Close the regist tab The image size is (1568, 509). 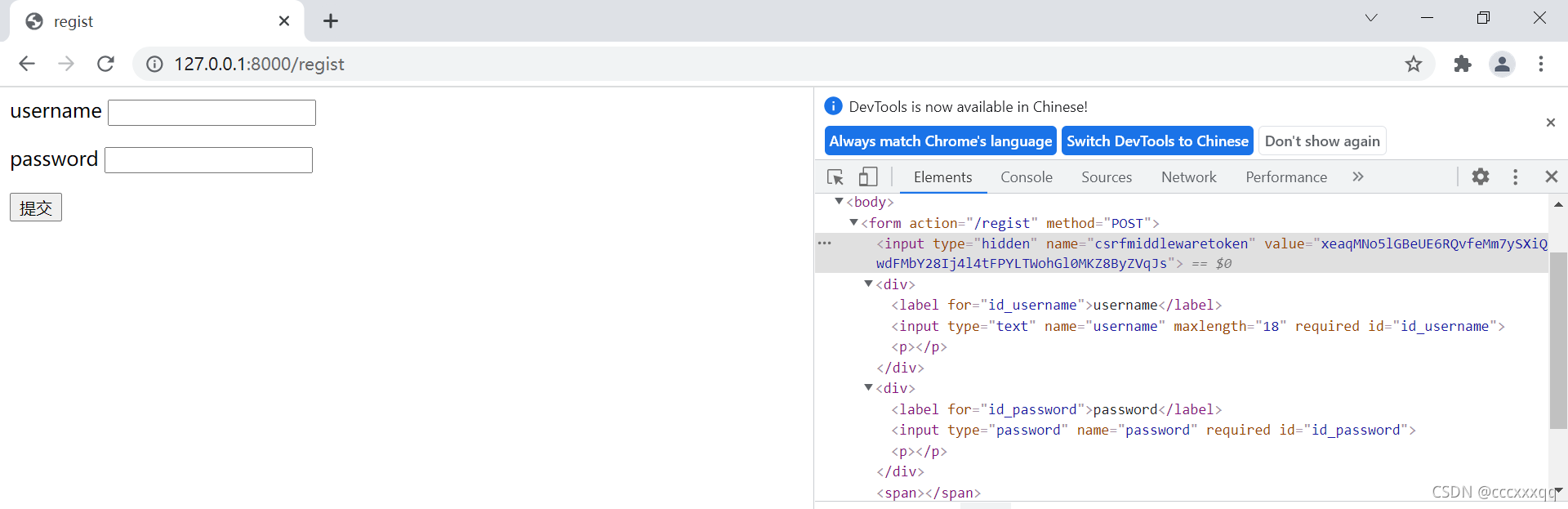pyautogui.click(x=284, y=21)
